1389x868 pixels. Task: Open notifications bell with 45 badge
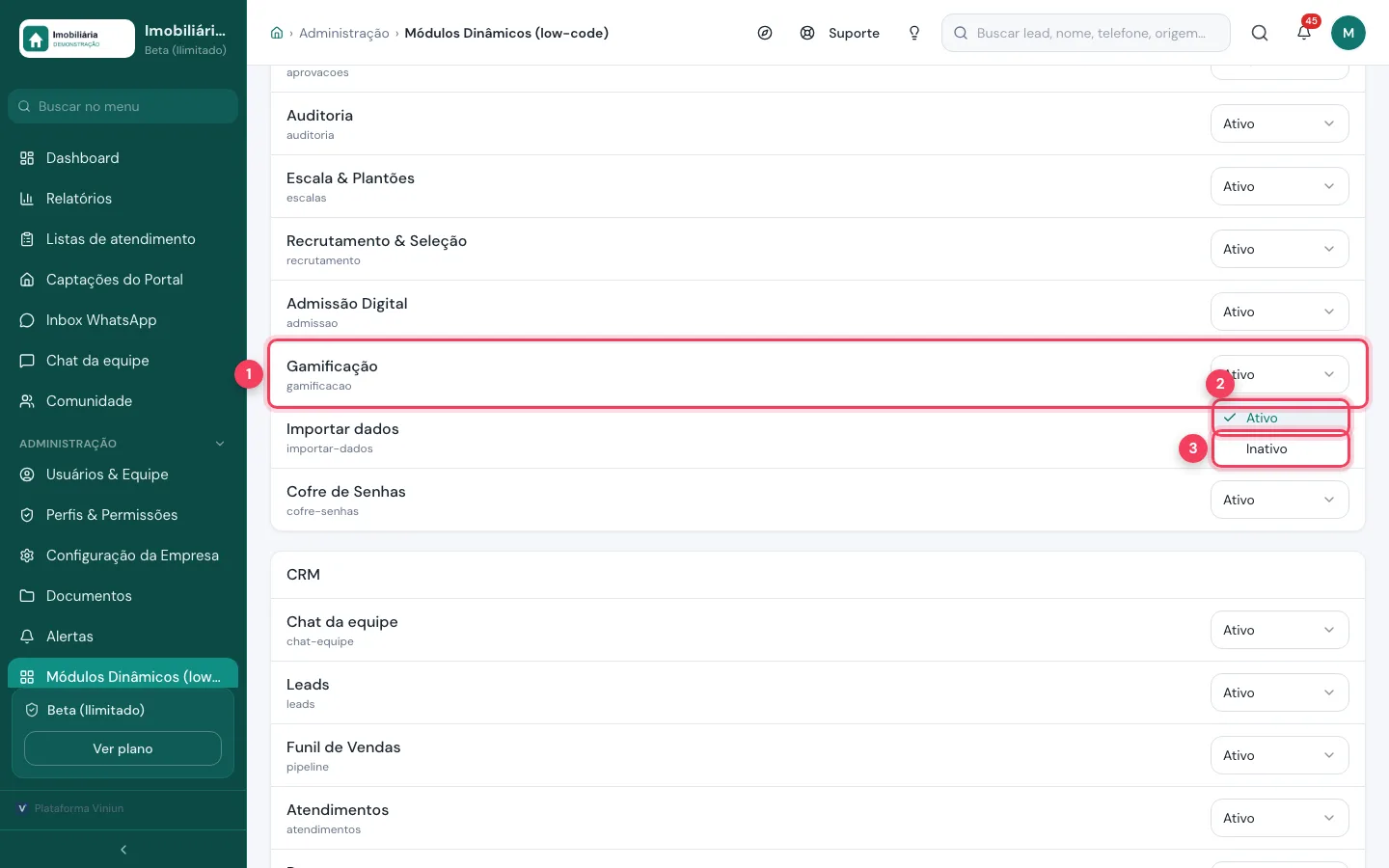tap(1304, 32)
